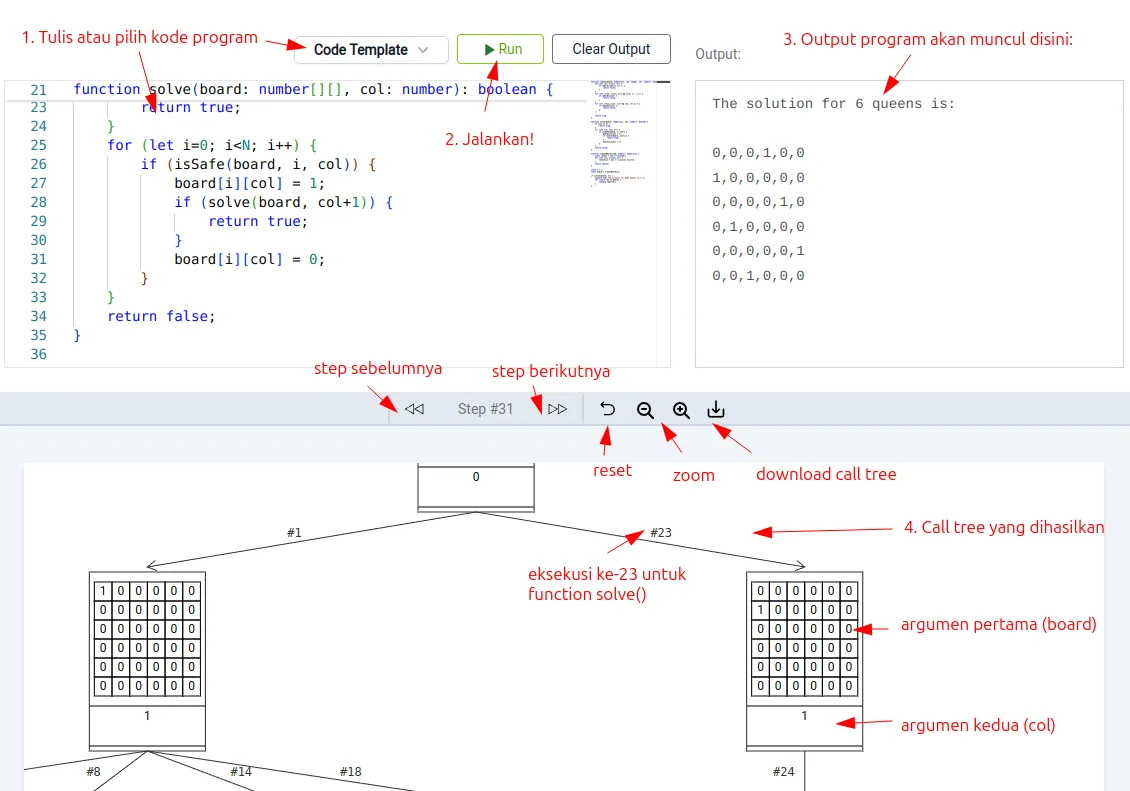Image resolution: width=1130 pixels, height=791 pixels.
Task: Click line number 34 in the editor gutter
Action: click(x=39, y=316)
